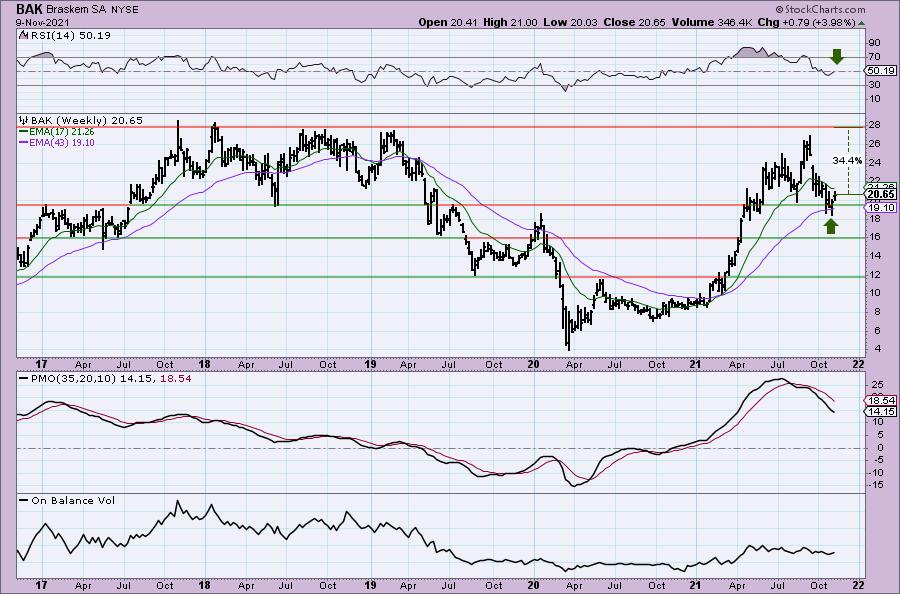This screenshot has width=900, height=594.
Task: Click the PMO(35,20,10) 14.15, 18.54 label
Action: 111,379
